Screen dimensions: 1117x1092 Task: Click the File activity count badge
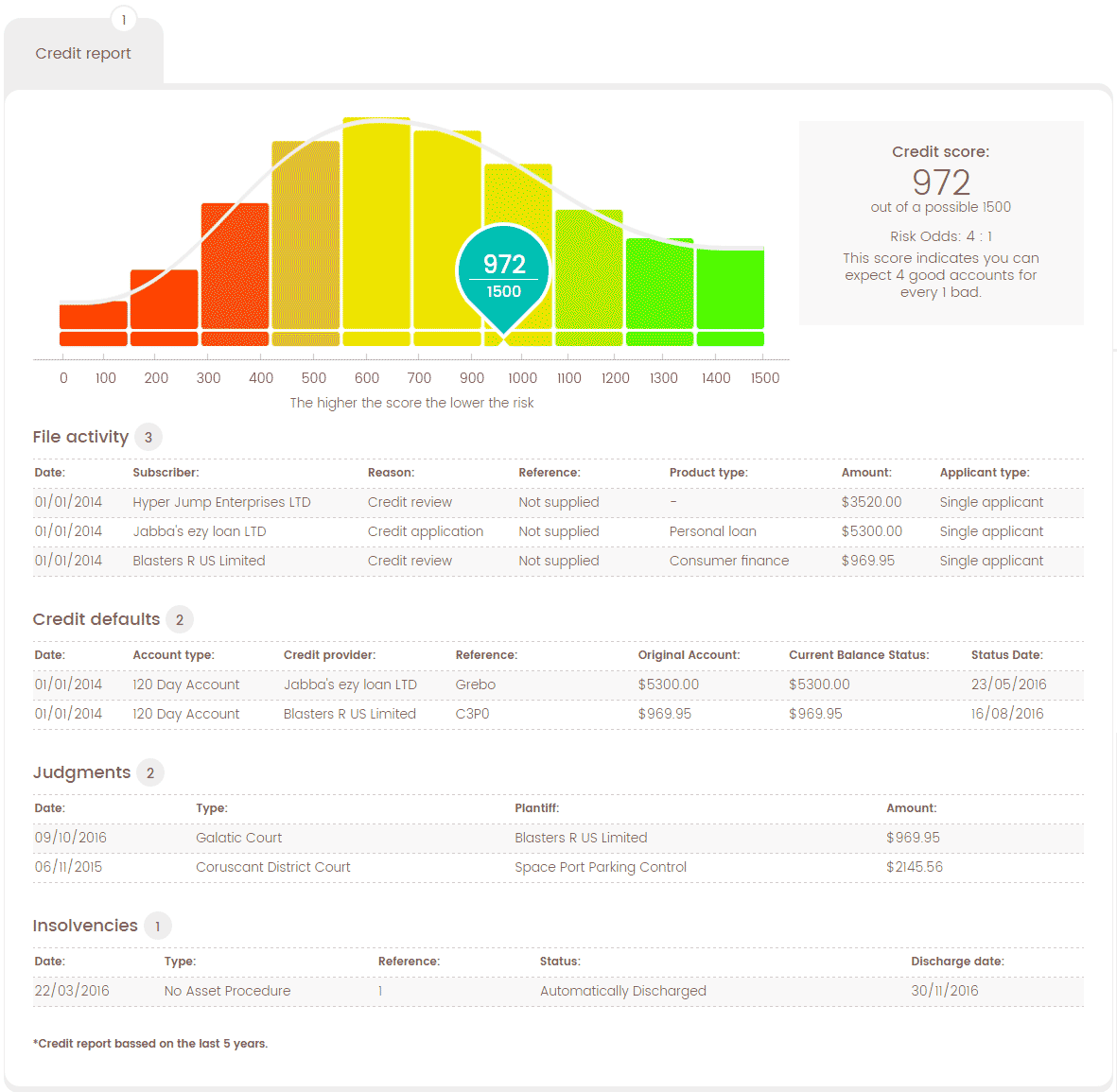(148, 438)
